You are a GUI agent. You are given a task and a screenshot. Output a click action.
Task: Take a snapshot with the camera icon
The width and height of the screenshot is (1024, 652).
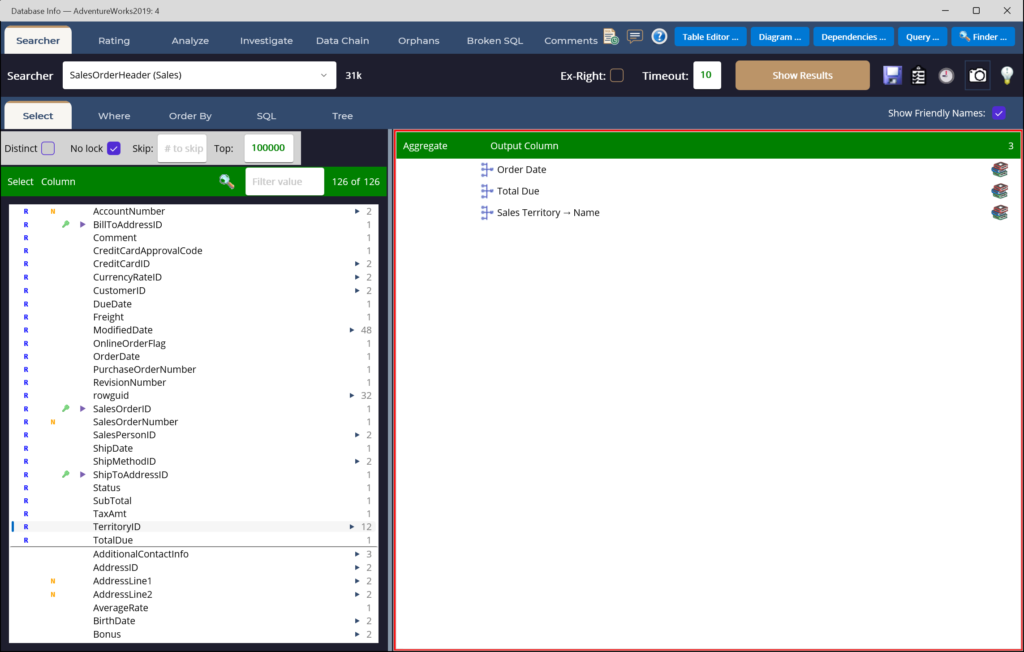pos(978,75)
